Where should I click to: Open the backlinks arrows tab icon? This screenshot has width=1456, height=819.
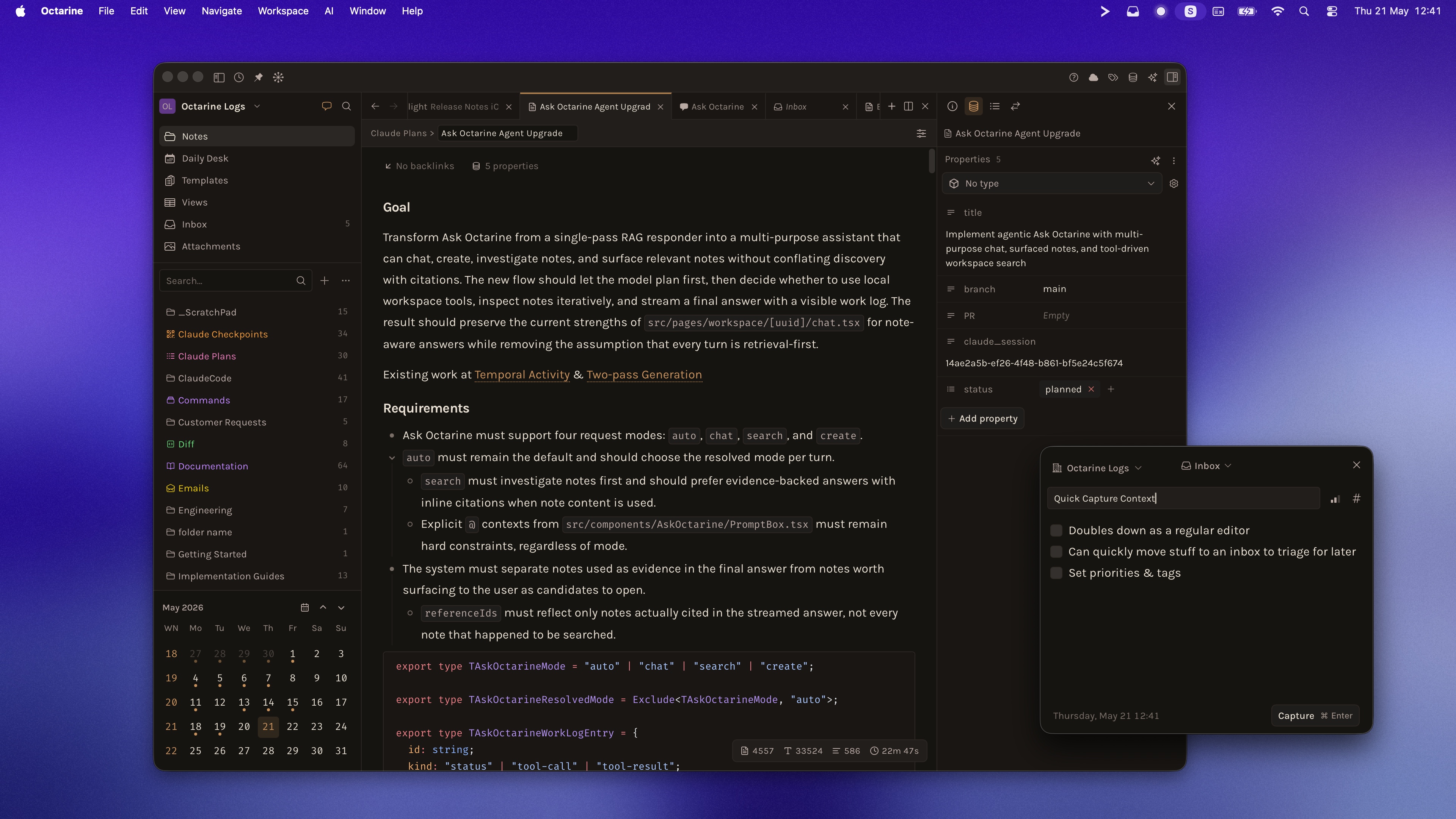[x=1016, y=106]
